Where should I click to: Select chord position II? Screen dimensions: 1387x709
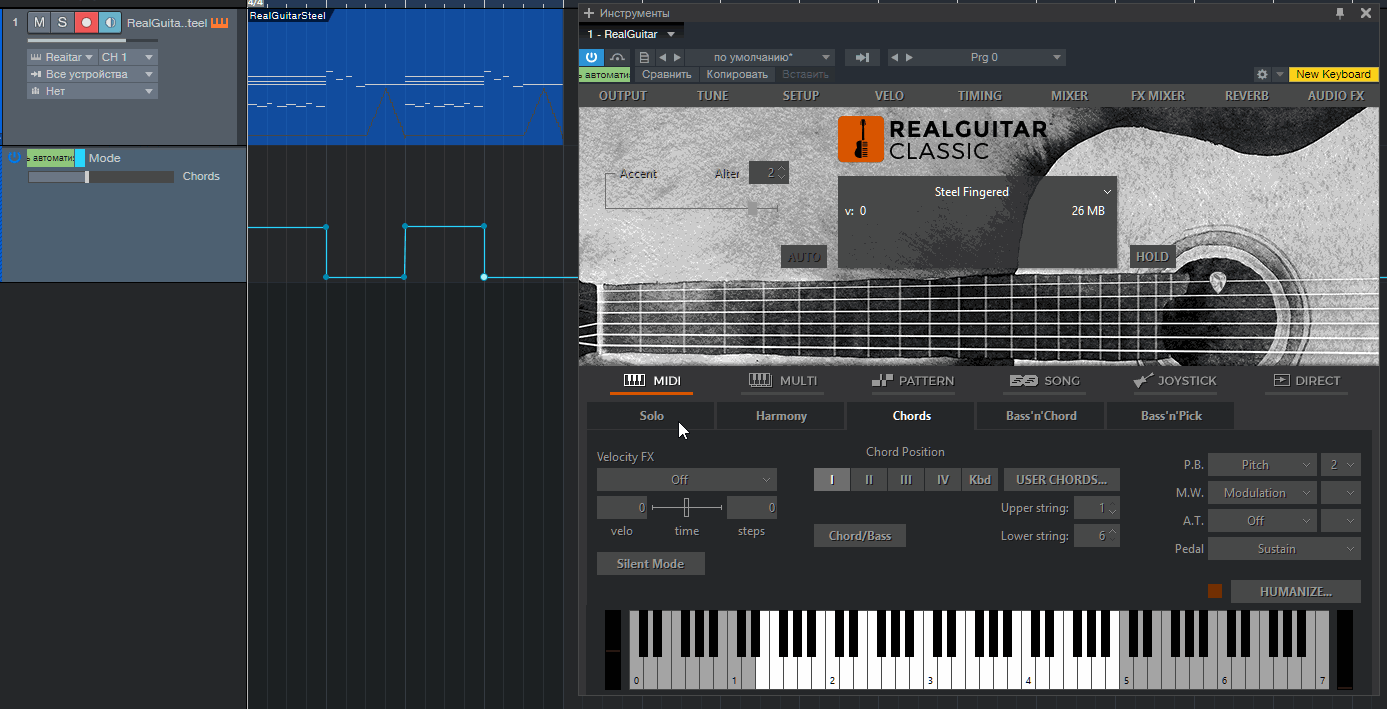(868, 480)
